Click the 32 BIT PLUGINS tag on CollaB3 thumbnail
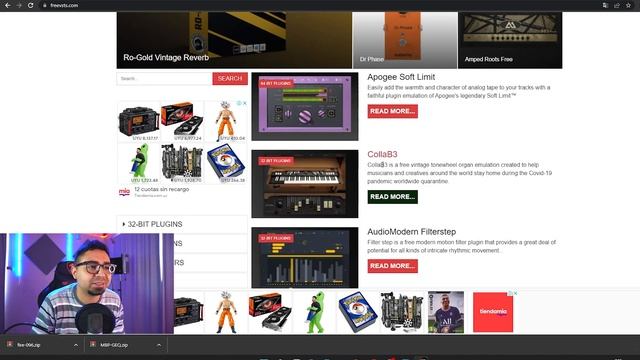Image resolution: width=640 pixels, height=360 pixels. 276,161
